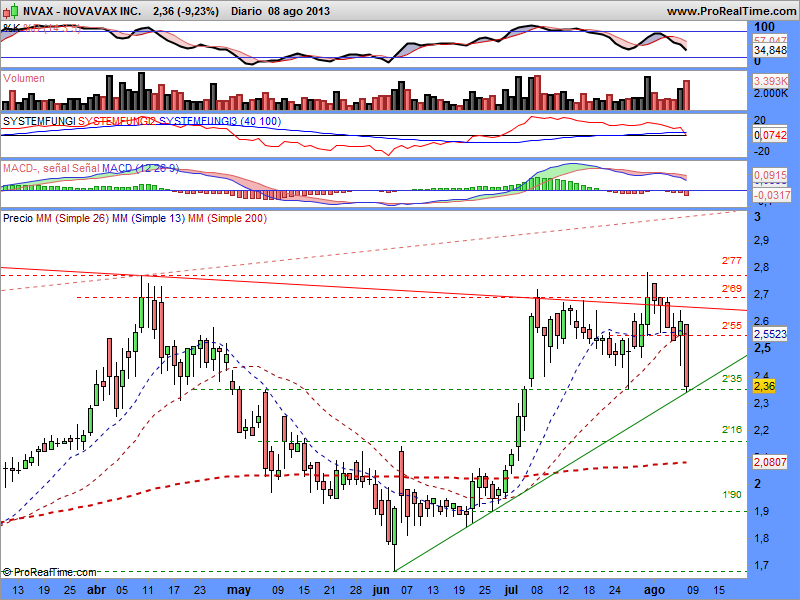This screenshot has height=600, width=800.
Task: Click the black 'SYSTEMFUNGI' indicator label
Action: tap(39, 121)
